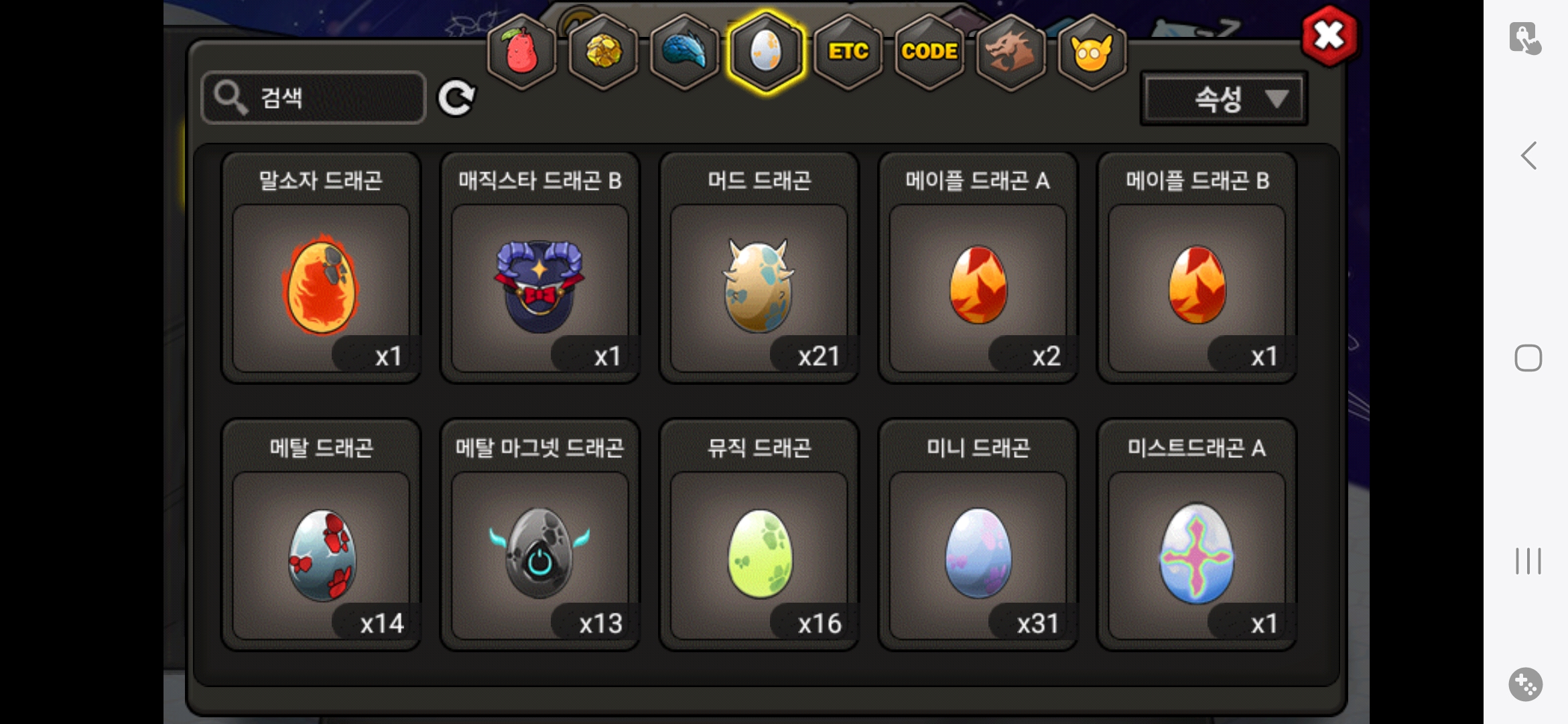Select the 미스트드래곤 A egg
The image size is (1568, 724).
coord(1197,535)
